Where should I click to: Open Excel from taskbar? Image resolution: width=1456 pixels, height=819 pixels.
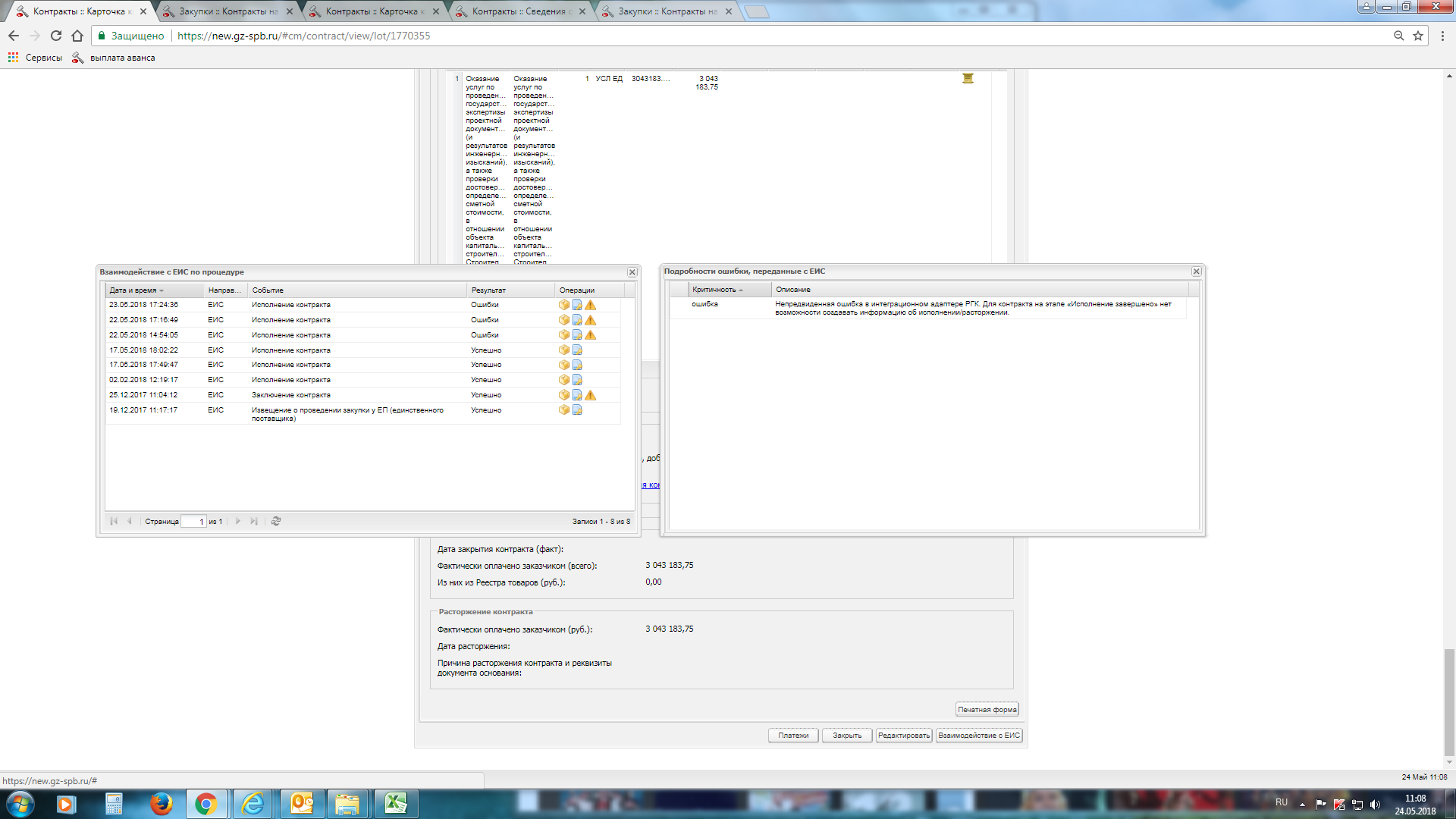(396, 804)
